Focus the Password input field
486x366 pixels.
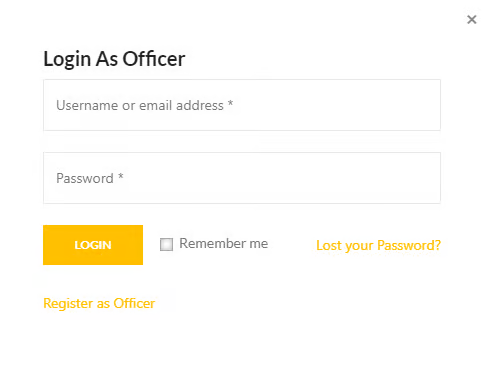click(242, 178)
